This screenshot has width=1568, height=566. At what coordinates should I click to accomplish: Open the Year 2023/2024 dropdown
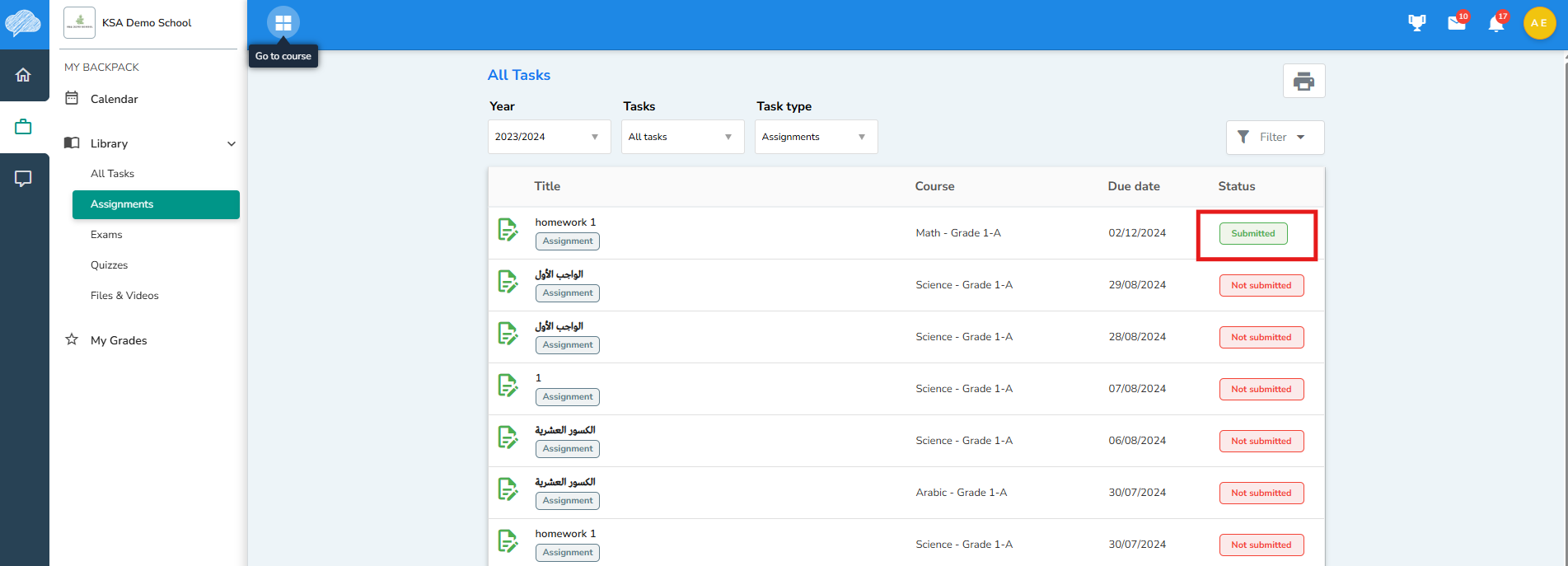coord(549,137)
